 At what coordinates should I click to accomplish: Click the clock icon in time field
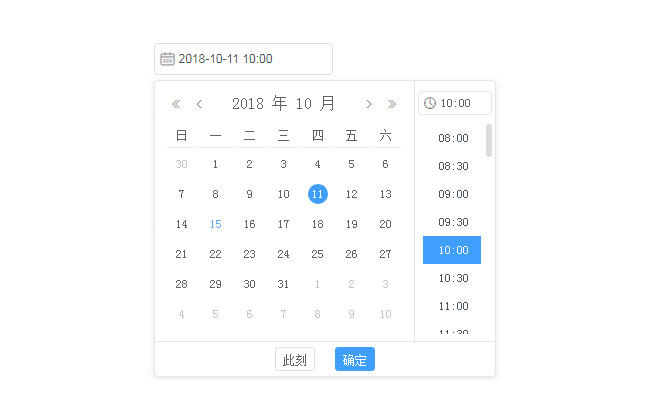430,103
